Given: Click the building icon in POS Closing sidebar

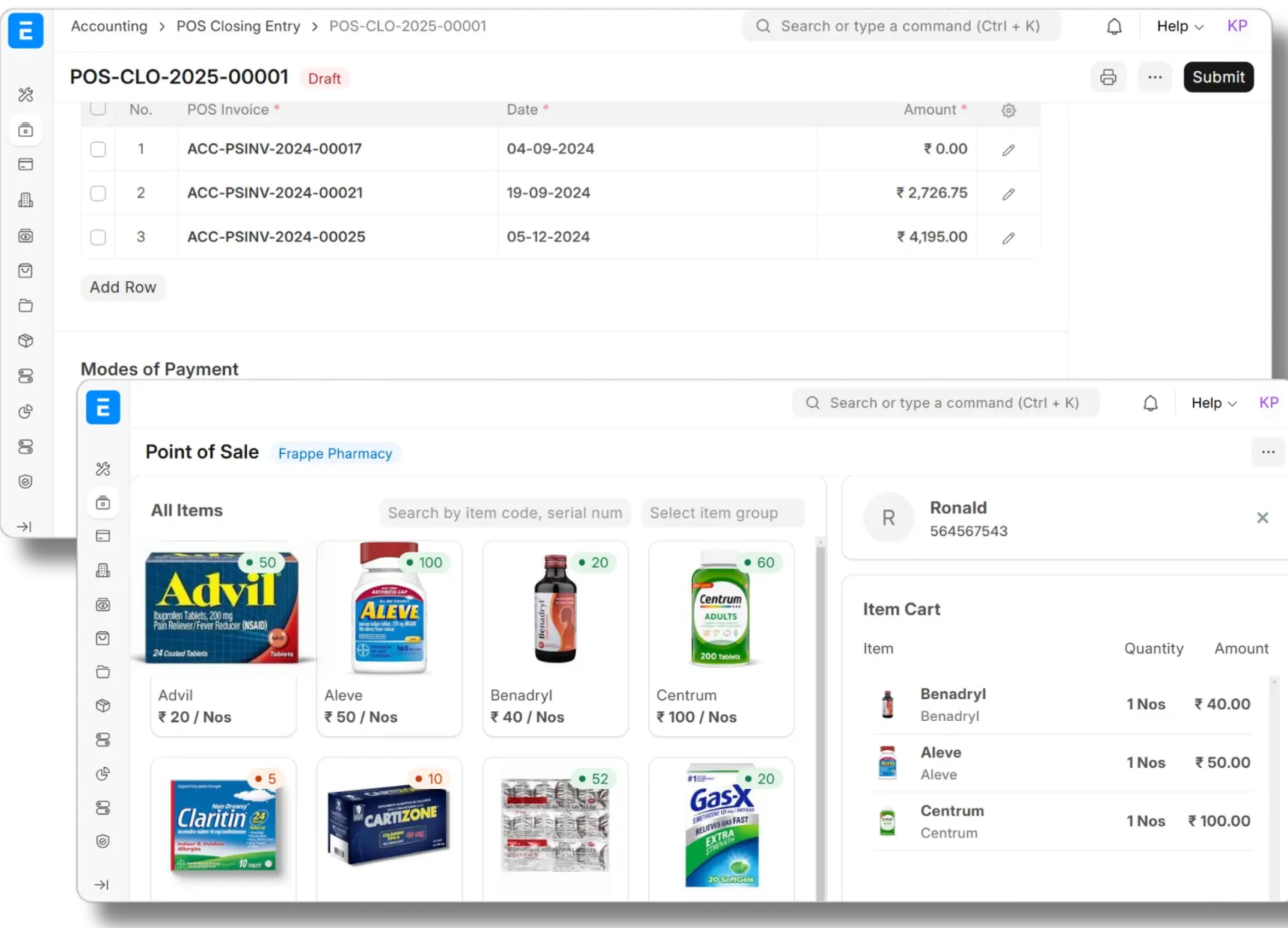Looking at the screenshot, I should point(26,200).
